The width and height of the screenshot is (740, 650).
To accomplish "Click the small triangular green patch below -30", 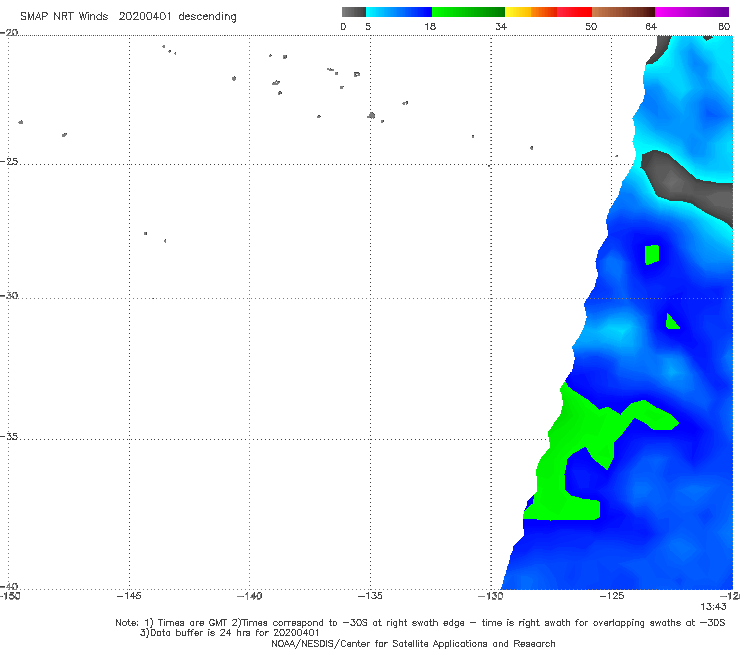I will (672, 322).
